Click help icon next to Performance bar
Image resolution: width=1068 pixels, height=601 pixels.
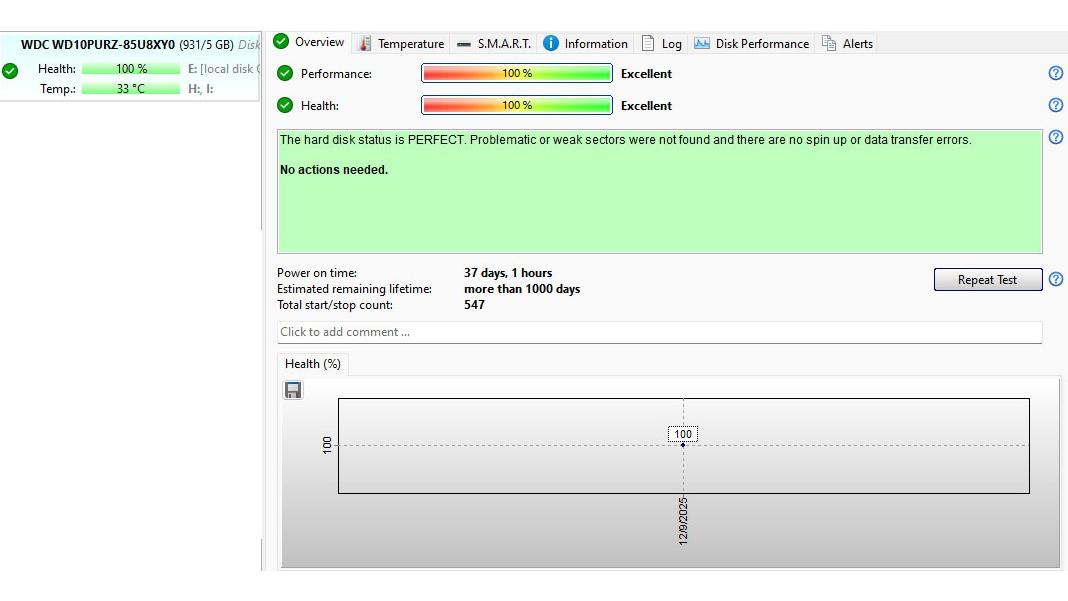(1055, 73)
